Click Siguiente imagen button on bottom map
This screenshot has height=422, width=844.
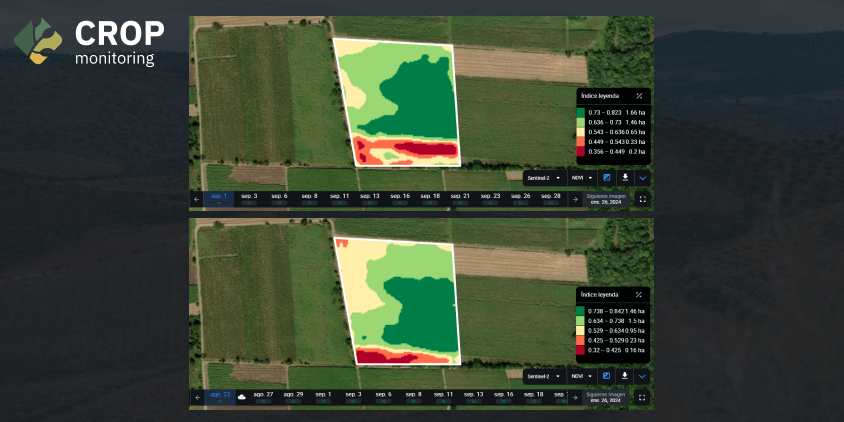coord(606,398)
